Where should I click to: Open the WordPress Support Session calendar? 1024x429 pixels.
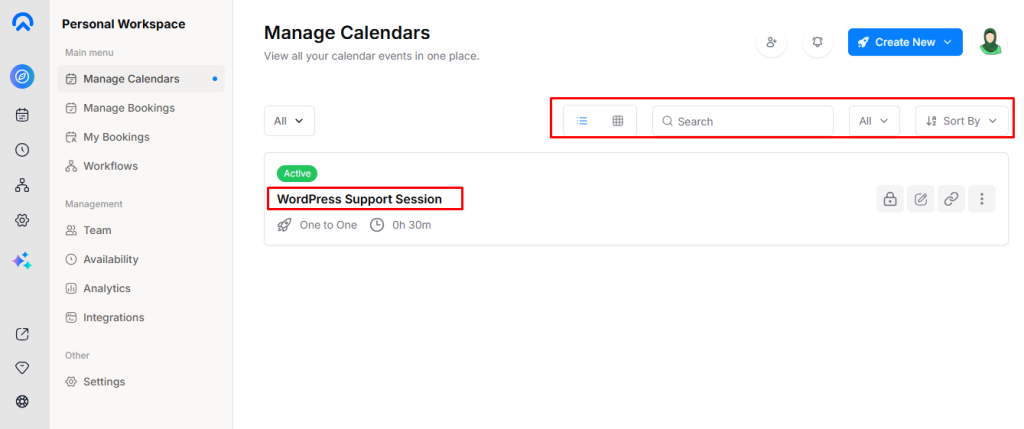tap(359, 199)
